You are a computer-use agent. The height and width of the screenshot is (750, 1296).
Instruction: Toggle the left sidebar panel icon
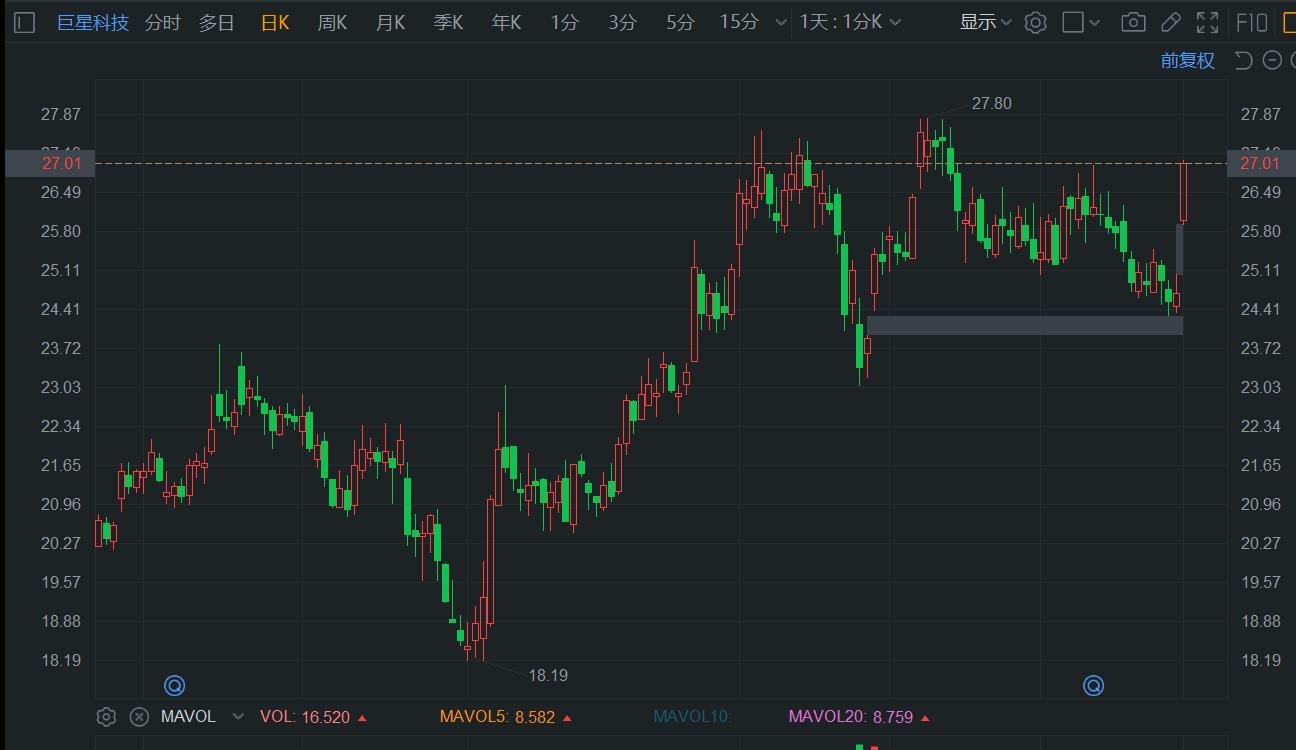point(25,22)
